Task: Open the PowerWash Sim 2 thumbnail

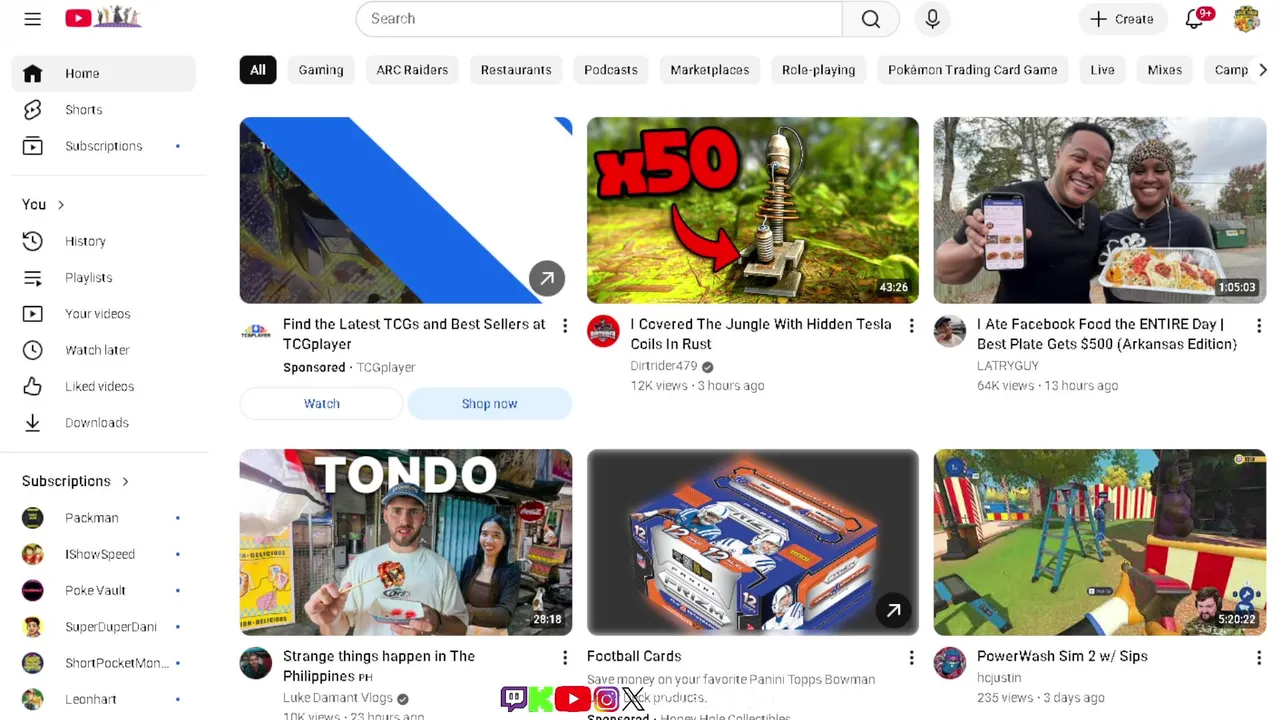Action: point(1100,542)
